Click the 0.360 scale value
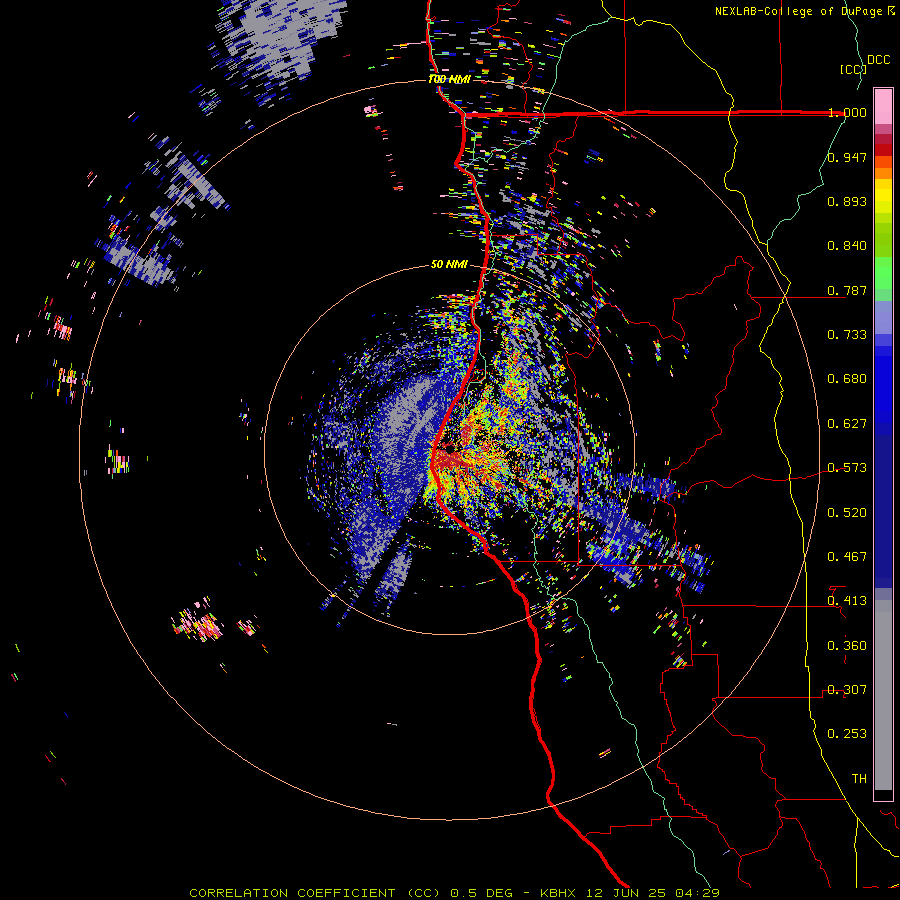This screenshot has width=900, height=900. [847, 646]
